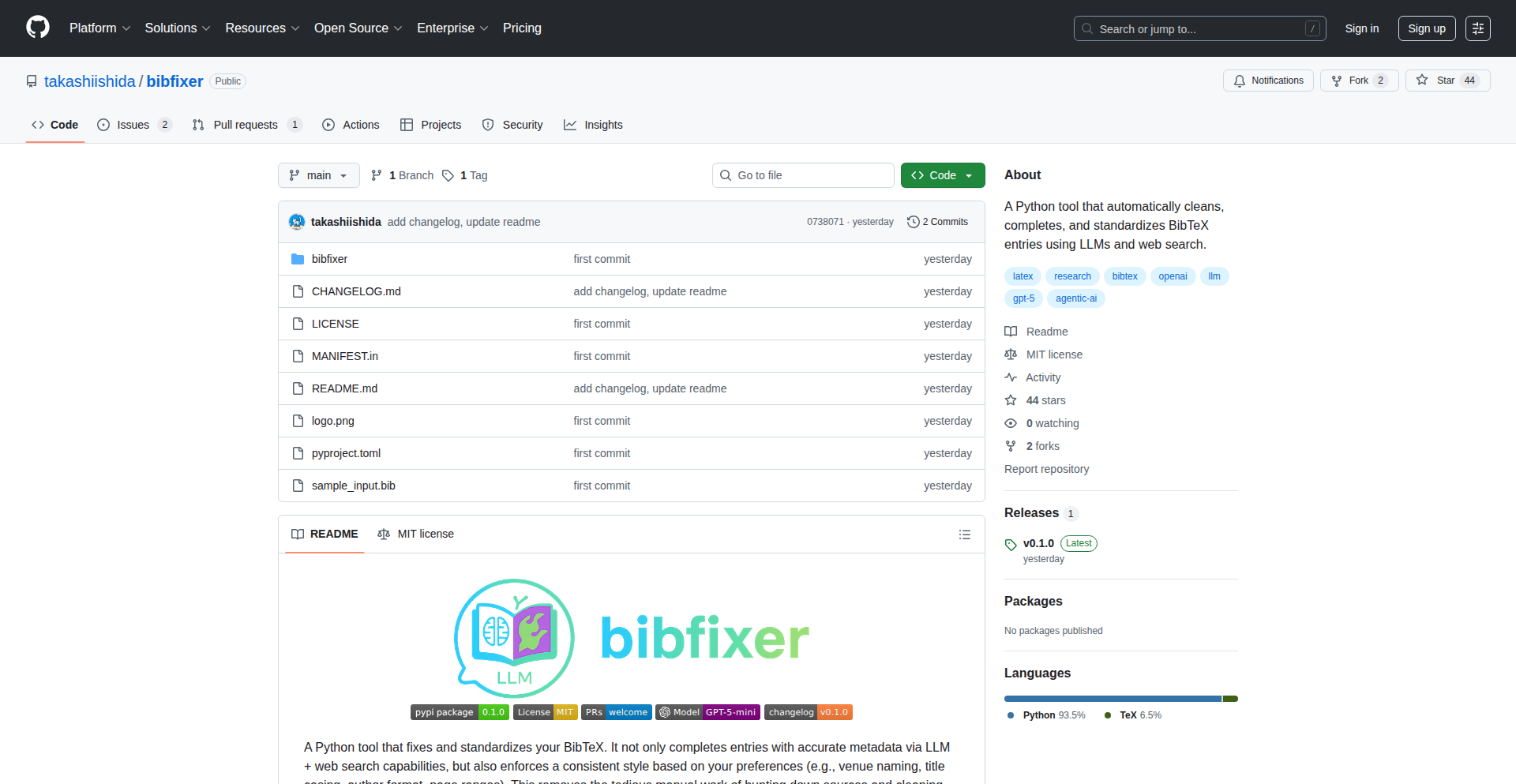Open the 1 Tag link

tap(465, 175)
